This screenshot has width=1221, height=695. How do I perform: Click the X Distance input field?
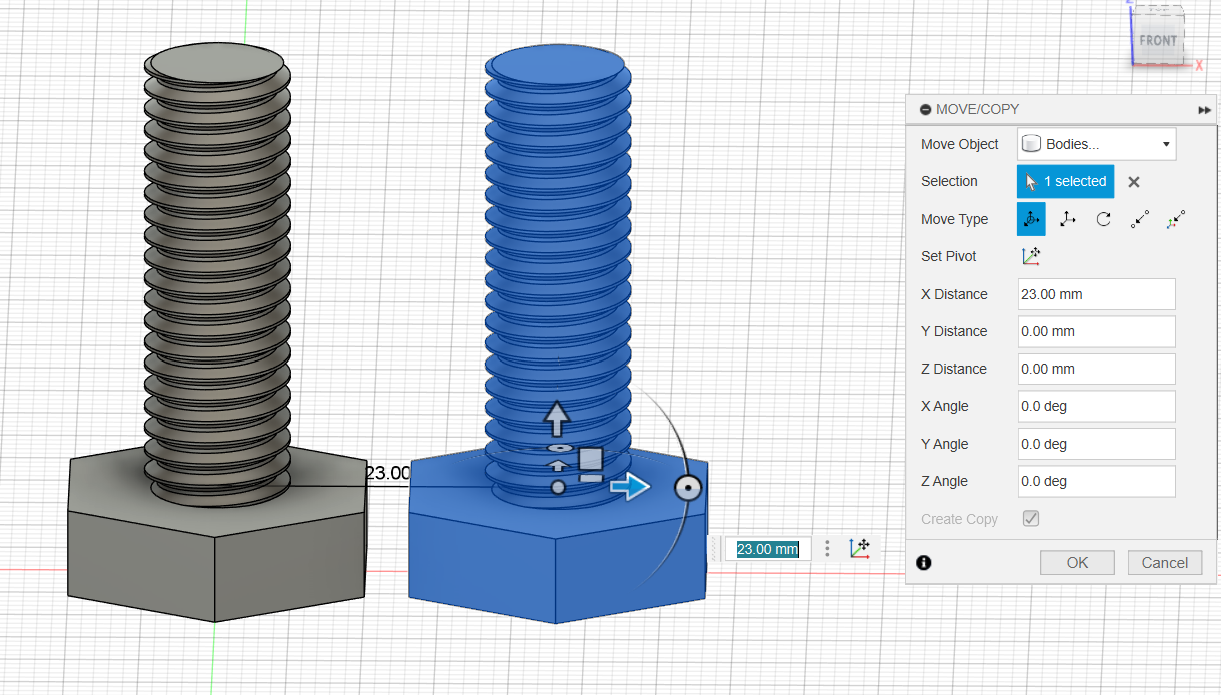[1097, 294]
